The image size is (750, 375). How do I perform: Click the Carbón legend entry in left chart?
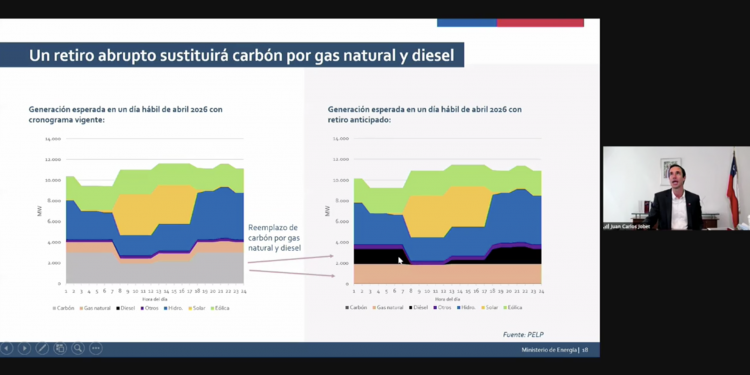pyautogui.click(x=63, y=308)
